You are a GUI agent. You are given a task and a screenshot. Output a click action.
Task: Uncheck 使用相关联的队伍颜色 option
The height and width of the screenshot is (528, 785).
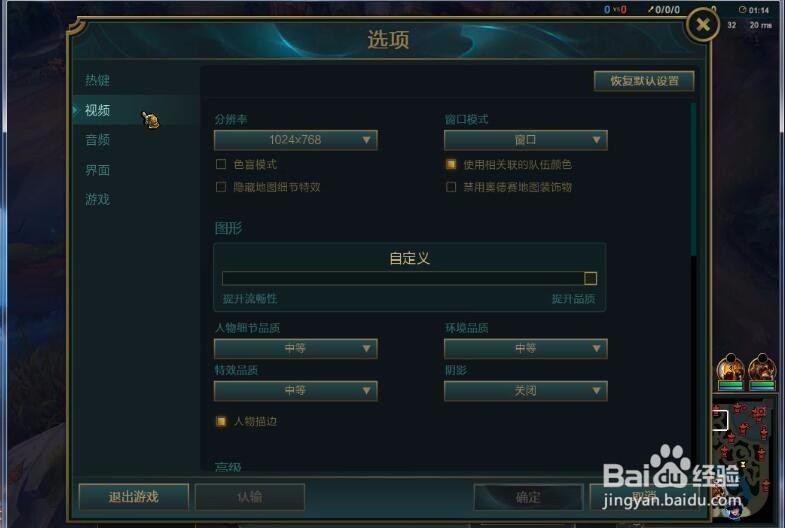[451, 164]
